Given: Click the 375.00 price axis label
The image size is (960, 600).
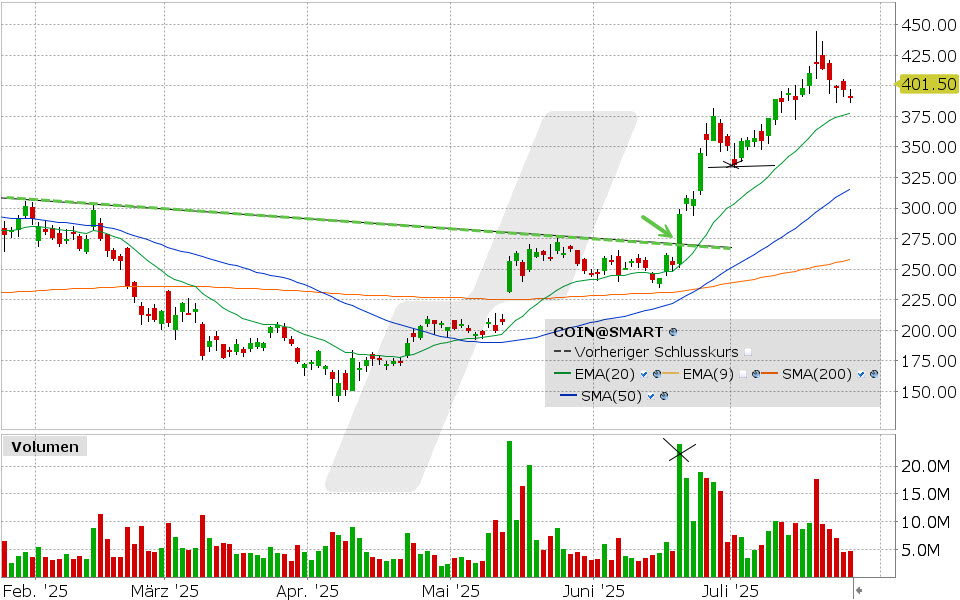Looking at the screenshot, I should coord(928,117).
